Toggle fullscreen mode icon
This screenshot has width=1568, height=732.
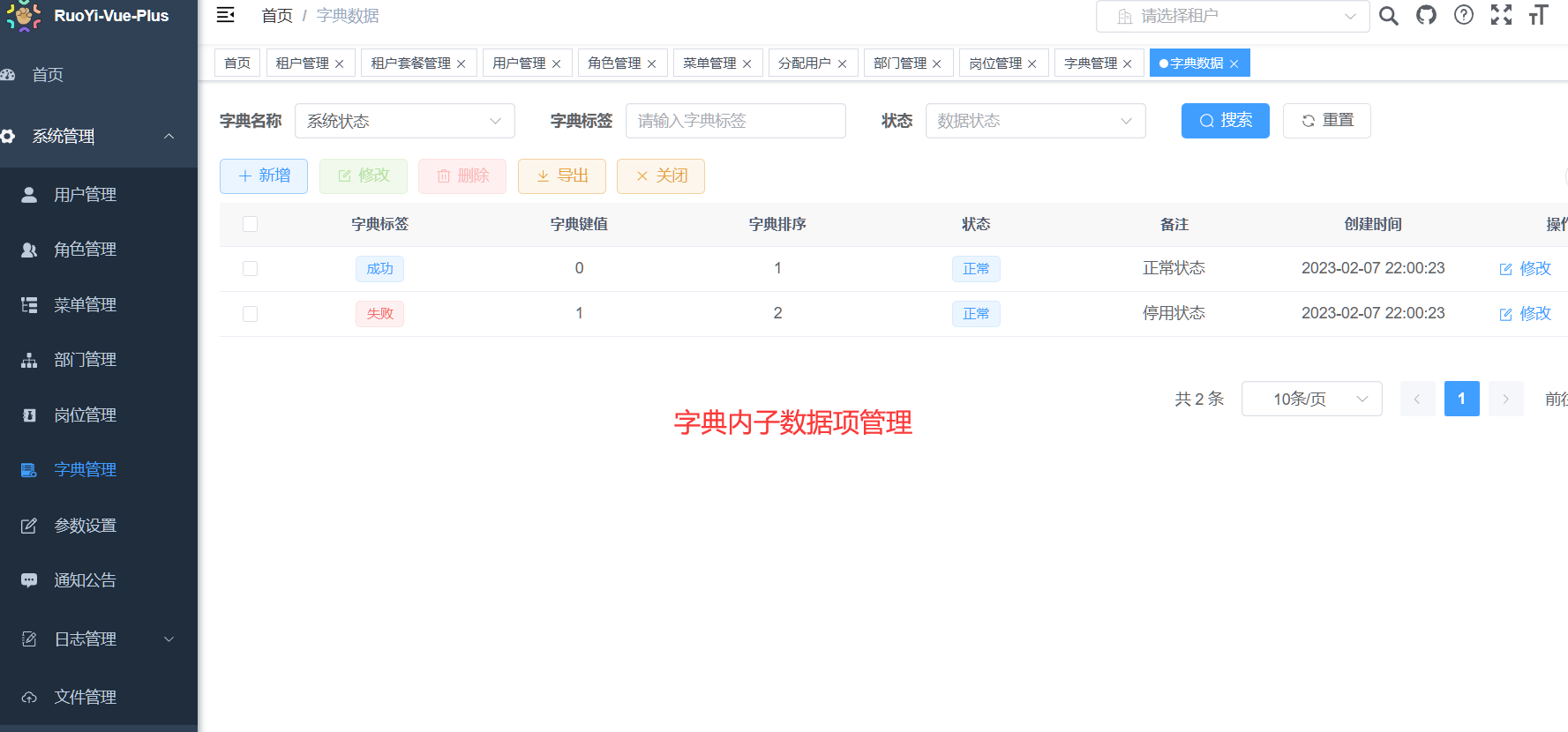[1501, 15]
